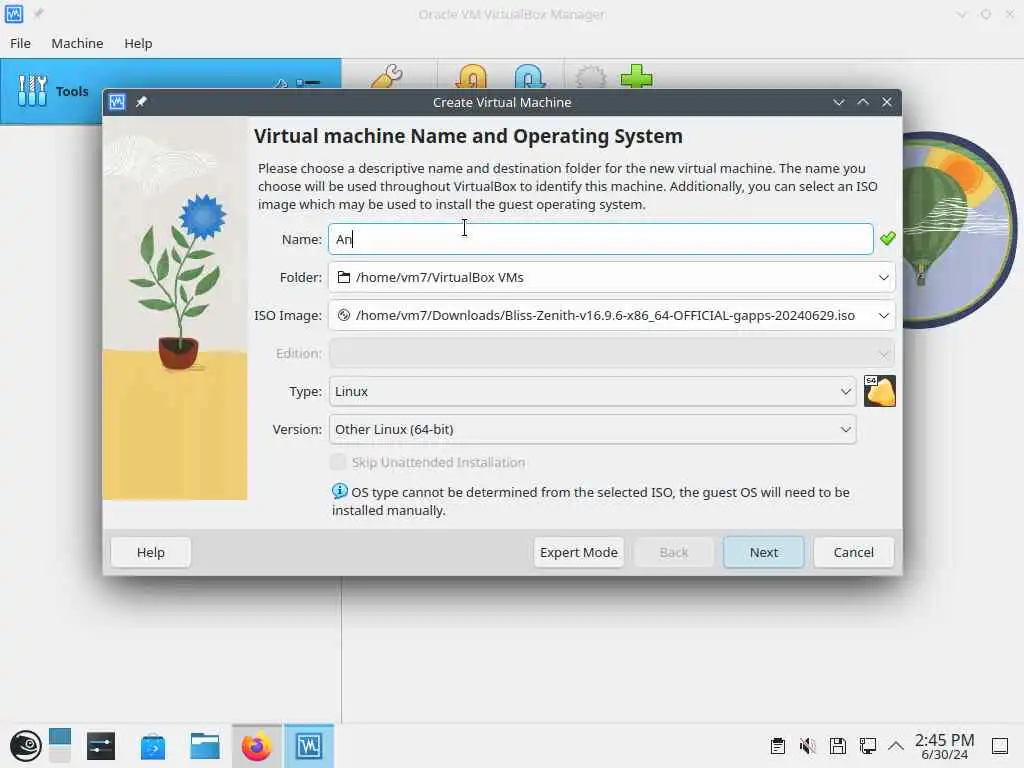Open the Help menu in menu bar
Screen dimensions: 1024x768
click(x=138, y=43)
